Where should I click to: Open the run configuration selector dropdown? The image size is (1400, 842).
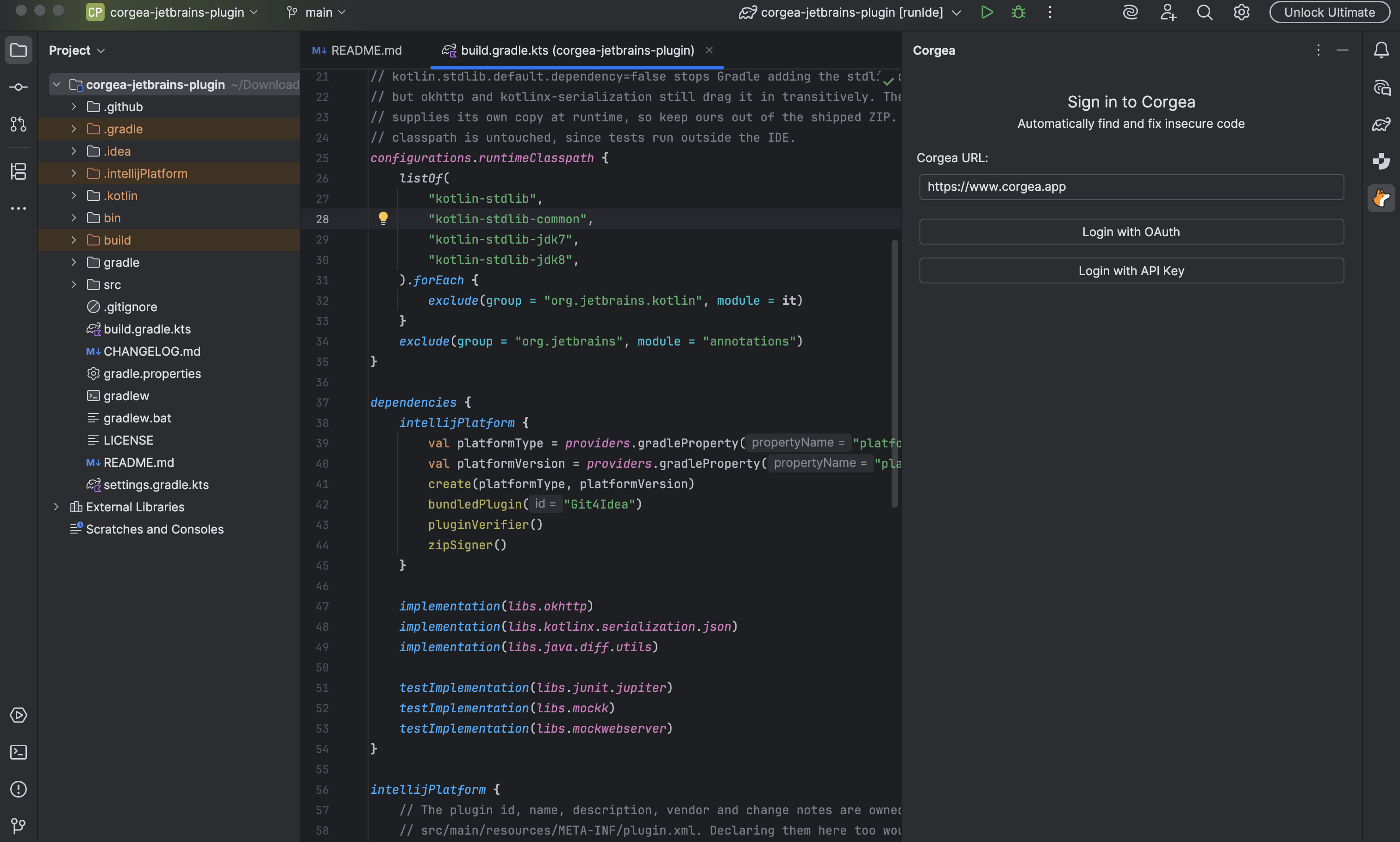(850, 13)
